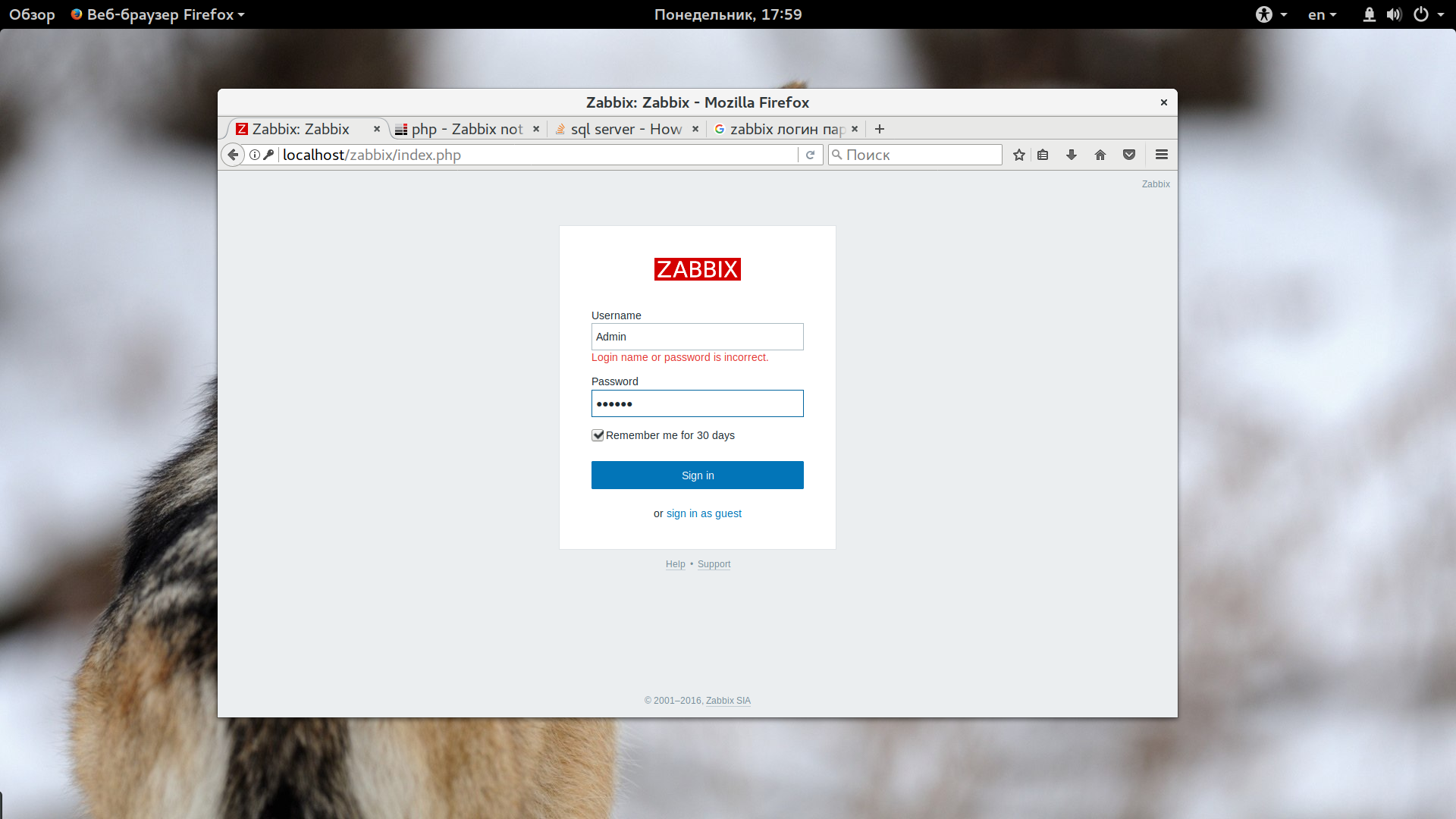Click the notification bell icon in top bar
1456x819 pixels.
coord(1370,14)
